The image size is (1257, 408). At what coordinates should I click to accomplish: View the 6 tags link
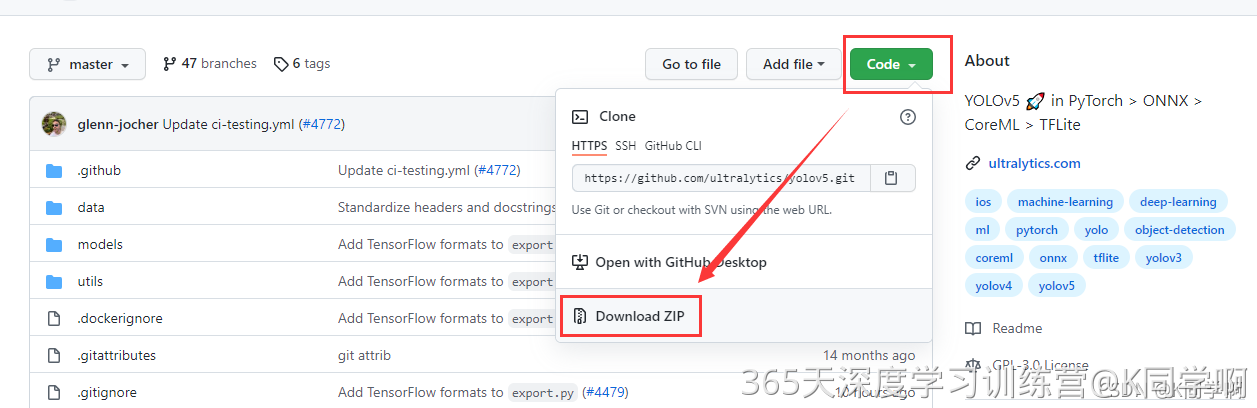[301, 63]
